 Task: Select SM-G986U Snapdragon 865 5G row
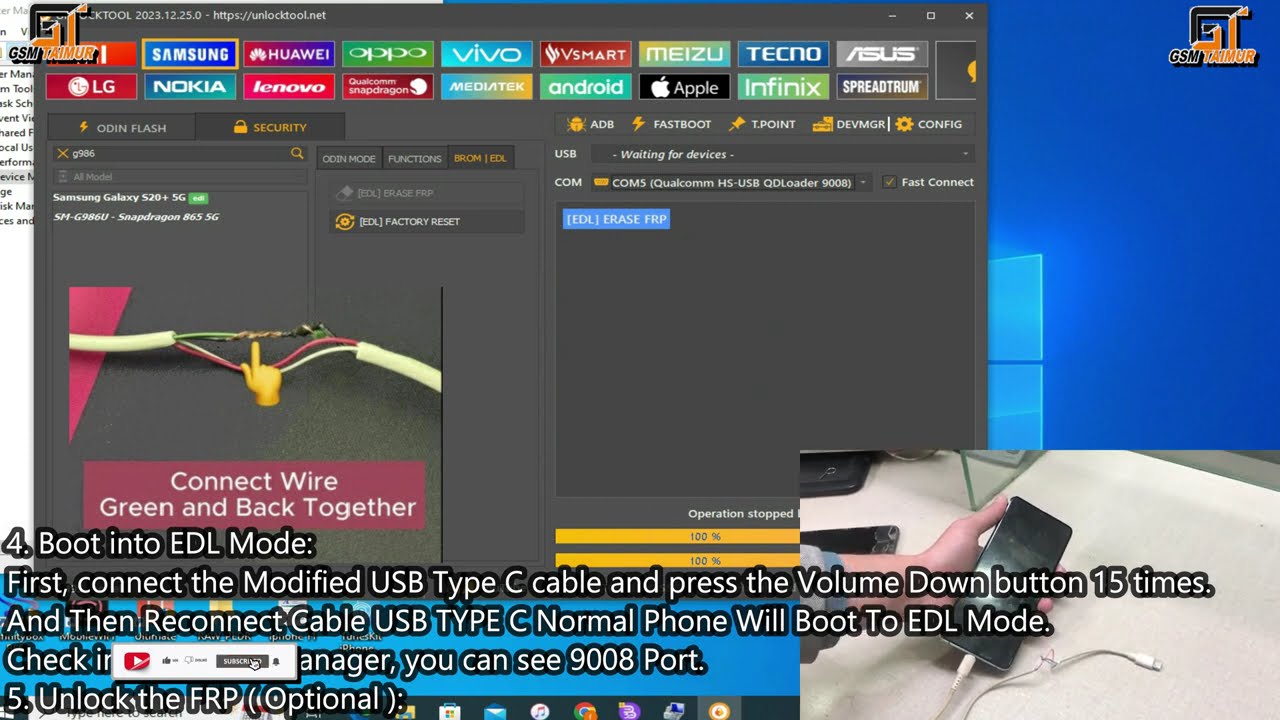[x=136, y=216]
